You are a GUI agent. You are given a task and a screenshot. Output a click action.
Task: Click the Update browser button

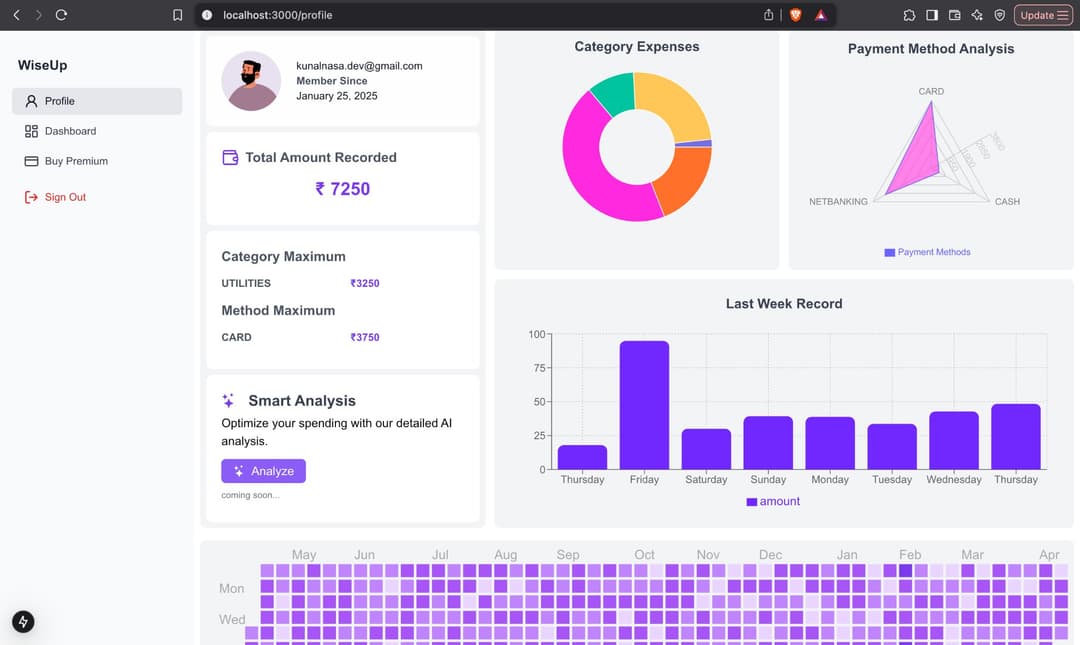1043,15
